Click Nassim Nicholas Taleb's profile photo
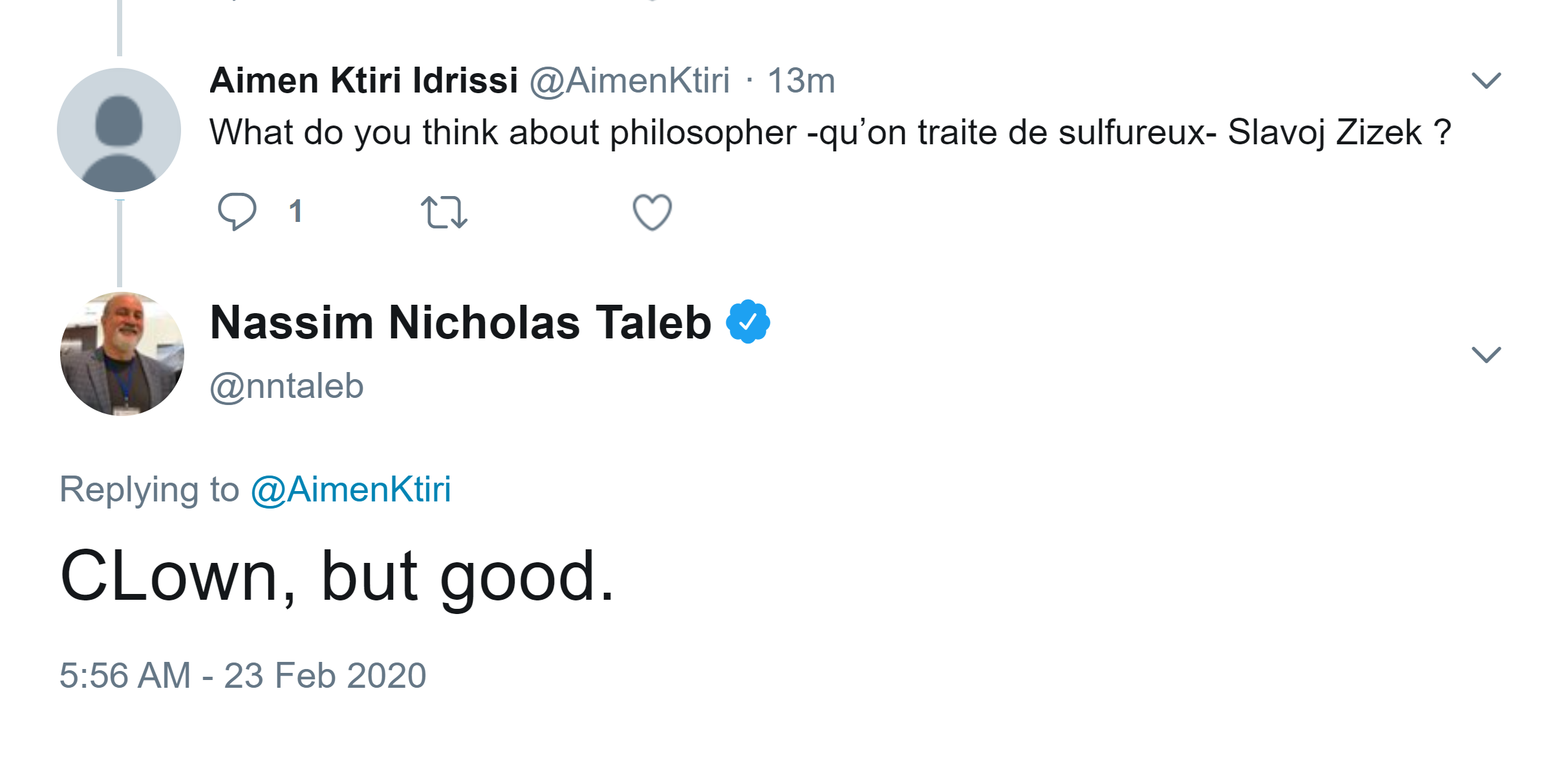This screenshot has height=757, width=1568. click(122, 354)
